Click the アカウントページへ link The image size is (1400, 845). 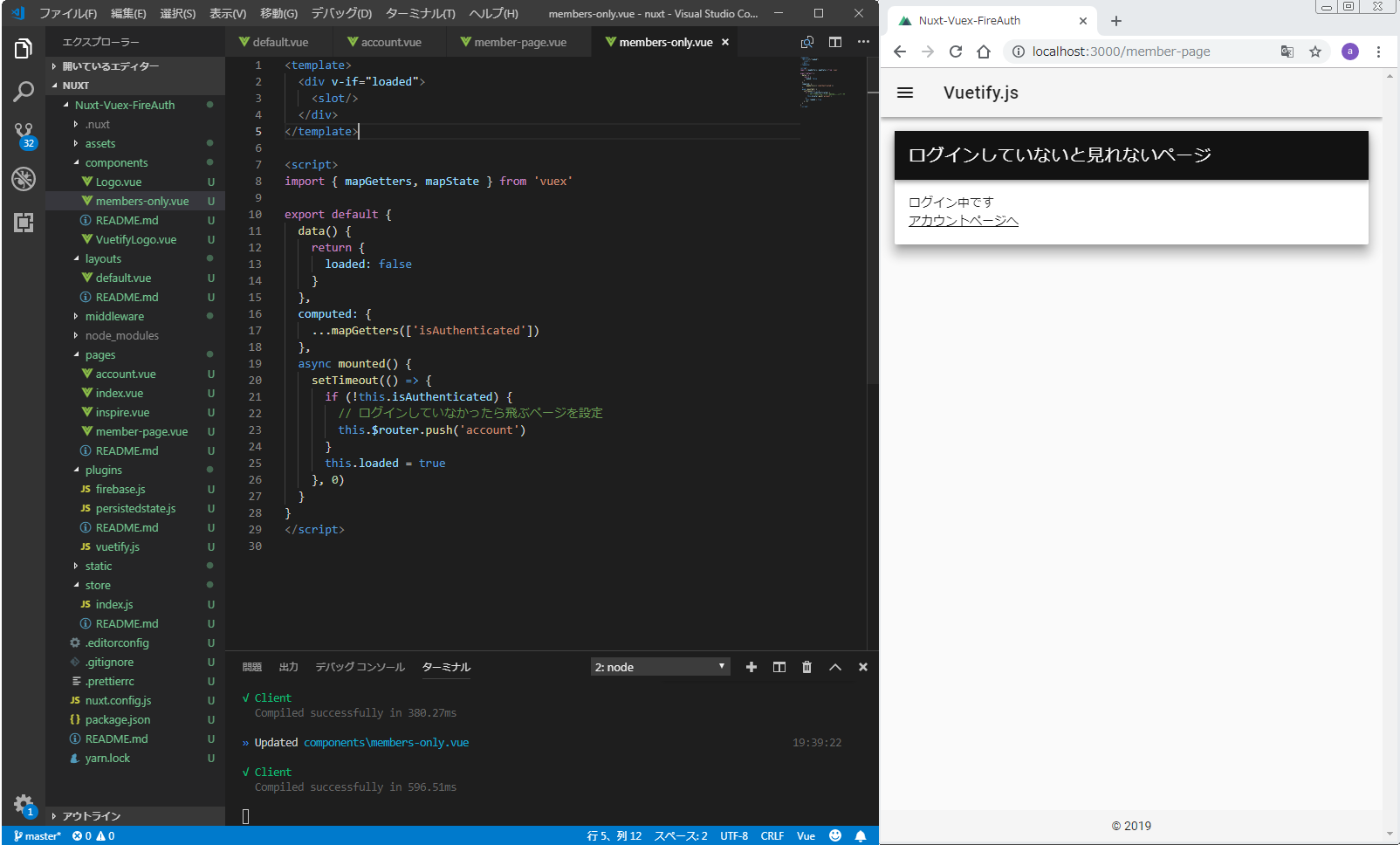coord(963,221)
